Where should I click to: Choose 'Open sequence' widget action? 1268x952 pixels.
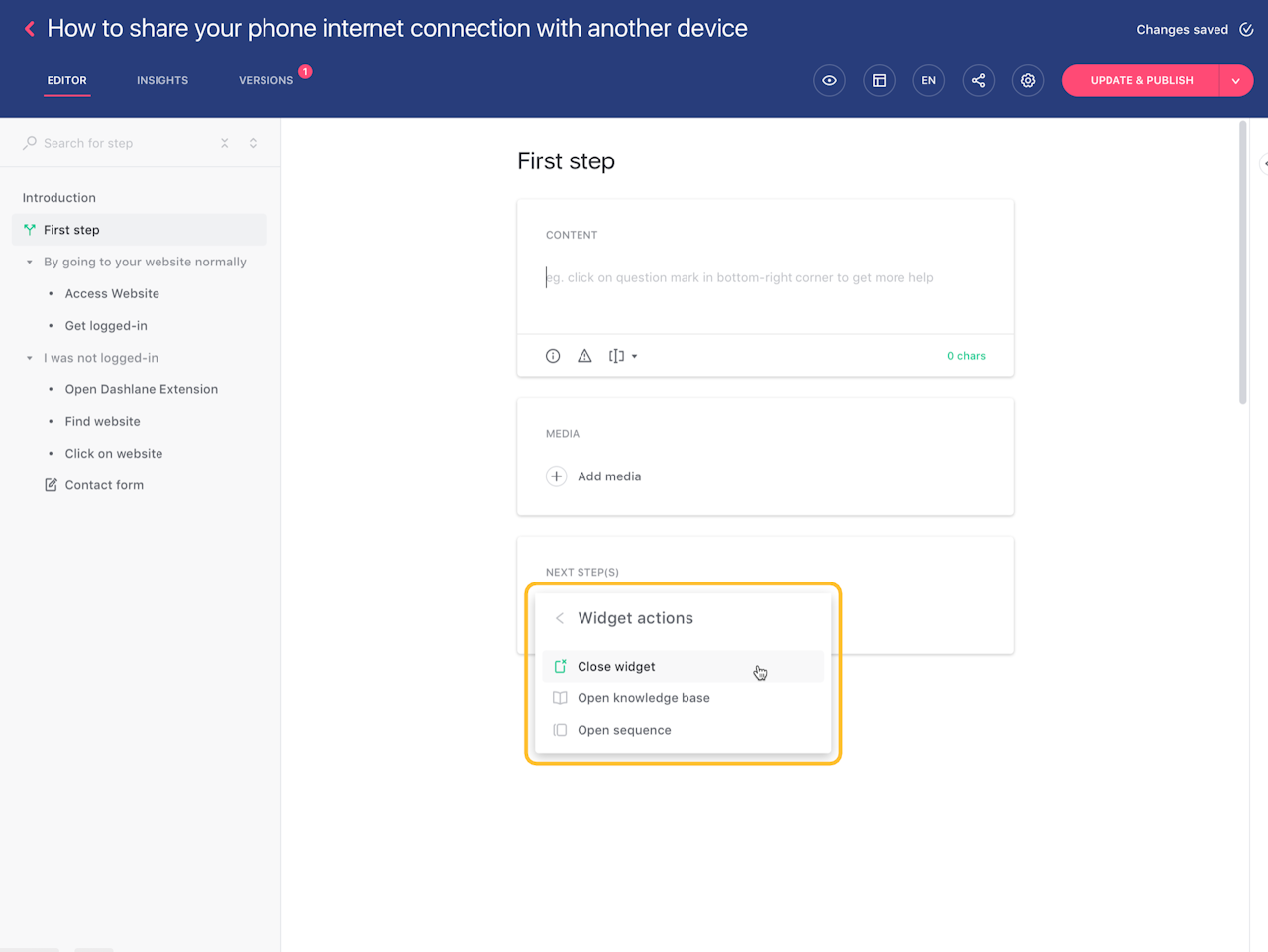pos(624,730)
